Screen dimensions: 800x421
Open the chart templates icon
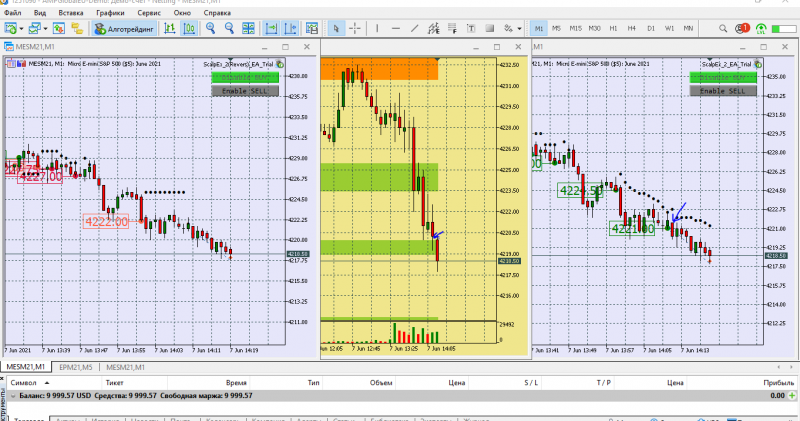coord(312,29)
